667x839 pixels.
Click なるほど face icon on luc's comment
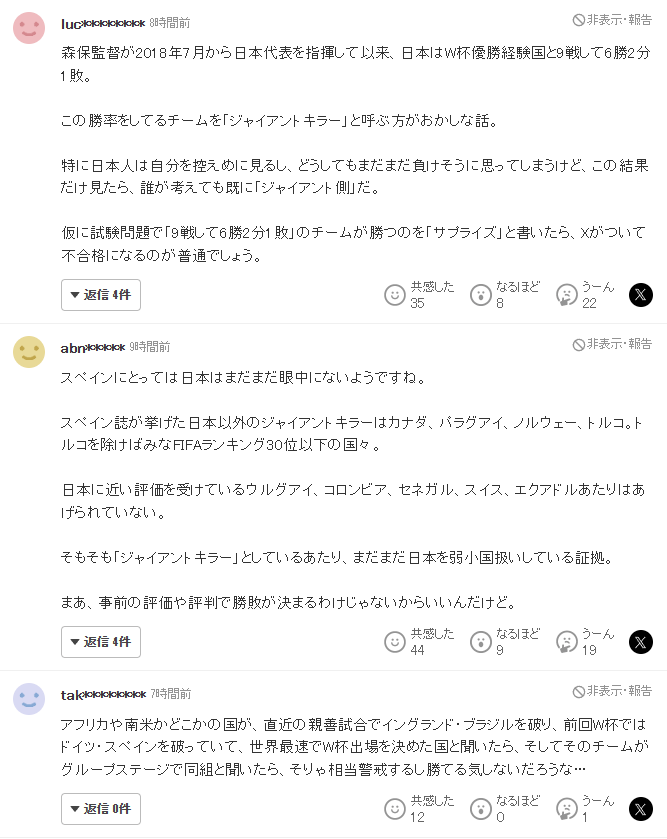[481, 295]
